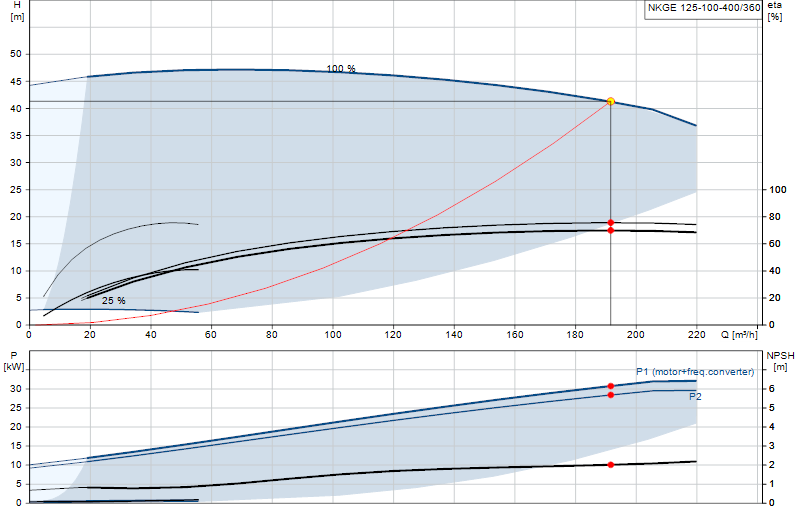
Task: Click the H [m] axis title
Action: click(17, 11)
